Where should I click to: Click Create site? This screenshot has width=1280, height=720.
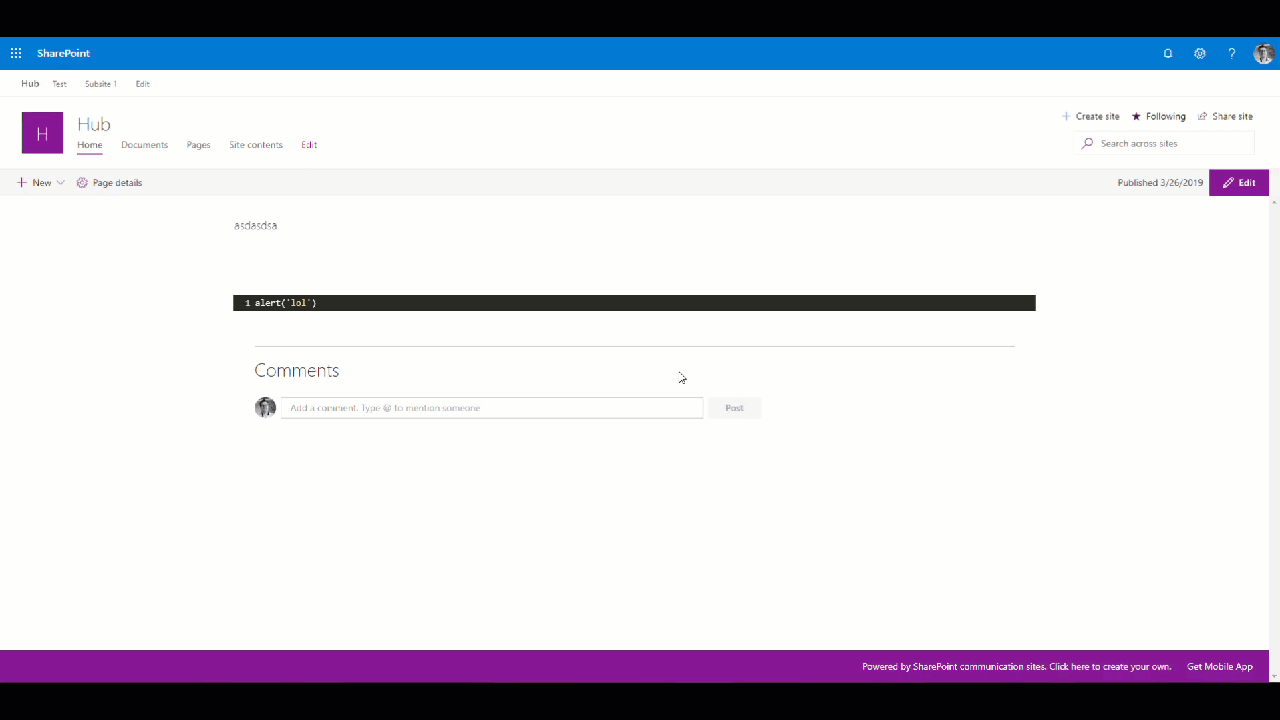1090,117
